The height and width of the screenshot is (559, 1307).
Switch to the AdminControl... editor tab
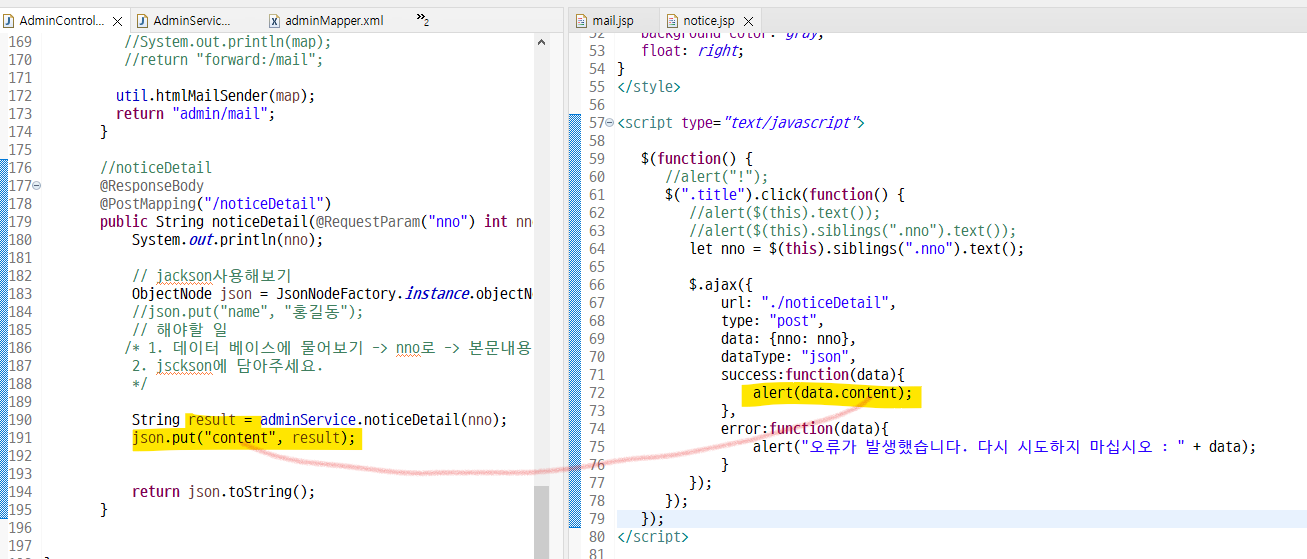[62, 20]
